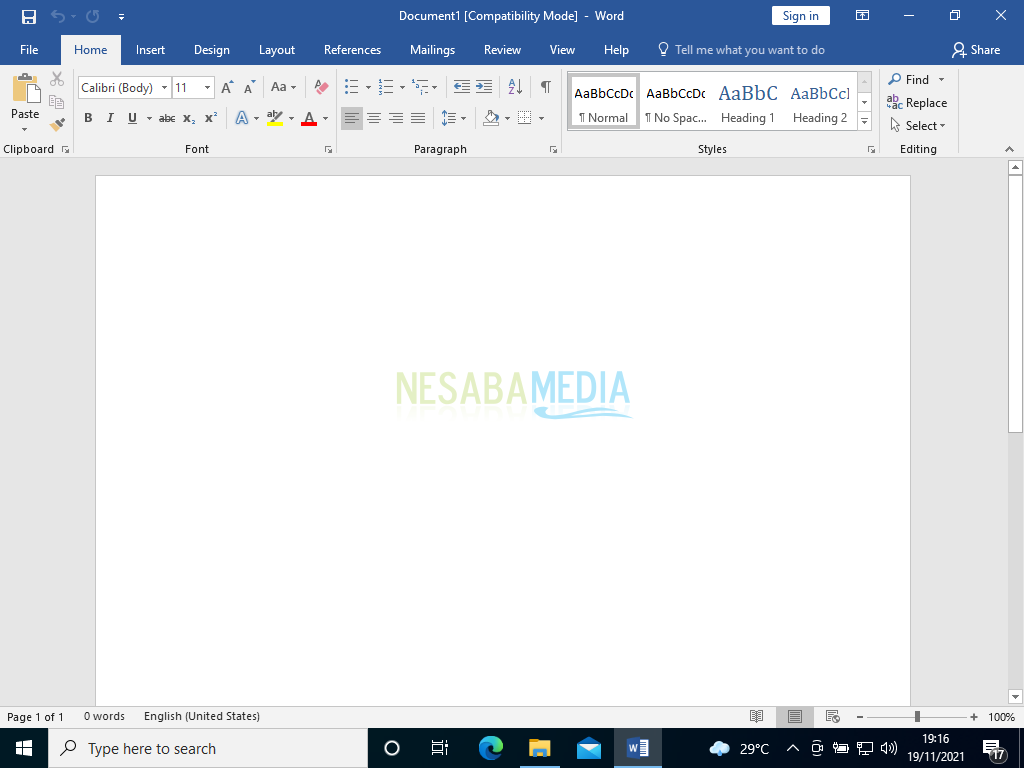Toggle show paragraph marks

(545, 86)
